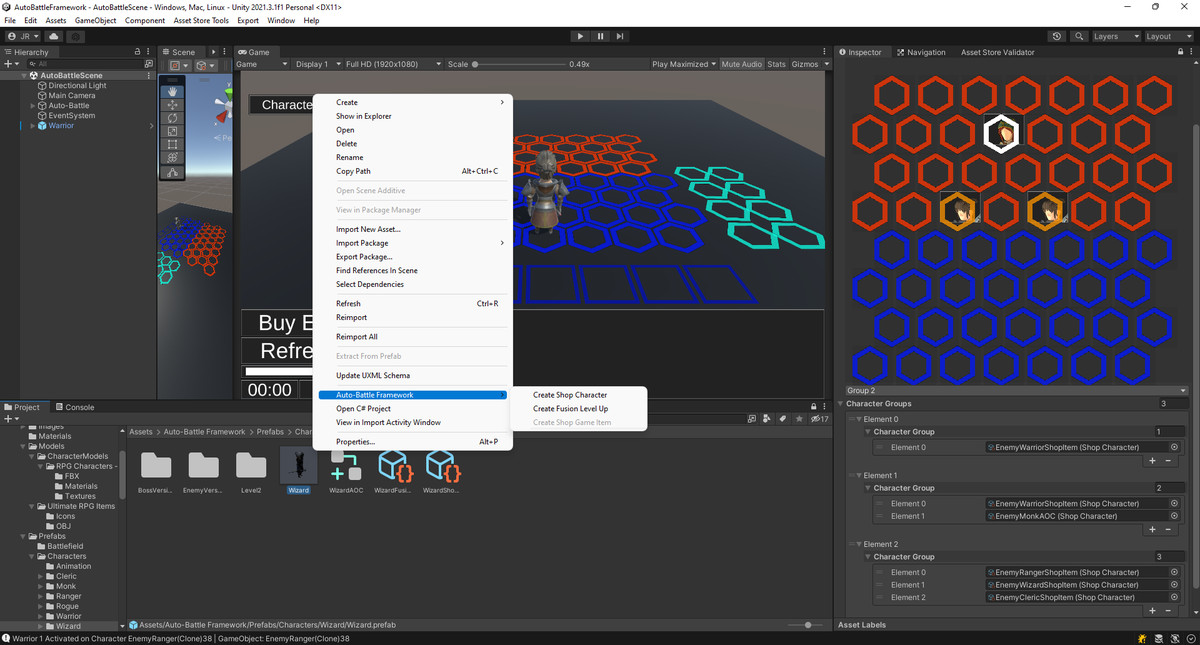This screenshot has height=645, width=1200.
Task: Open the AutoBattleScene options kebab
Action: click(150, 75)
